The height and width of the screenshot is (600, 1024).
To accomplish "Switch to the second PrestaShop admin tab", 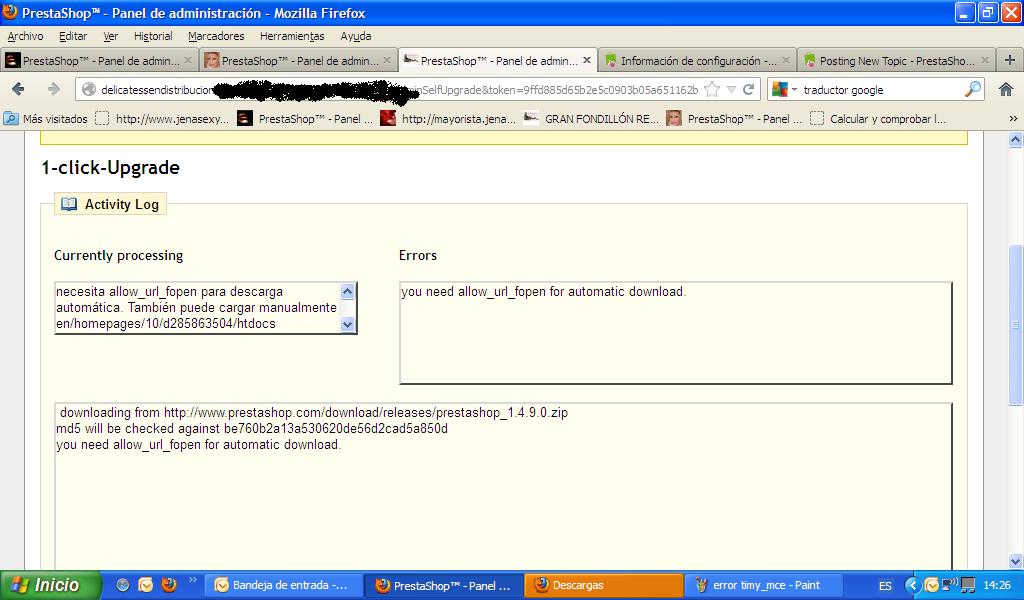I will click(298, 61).
